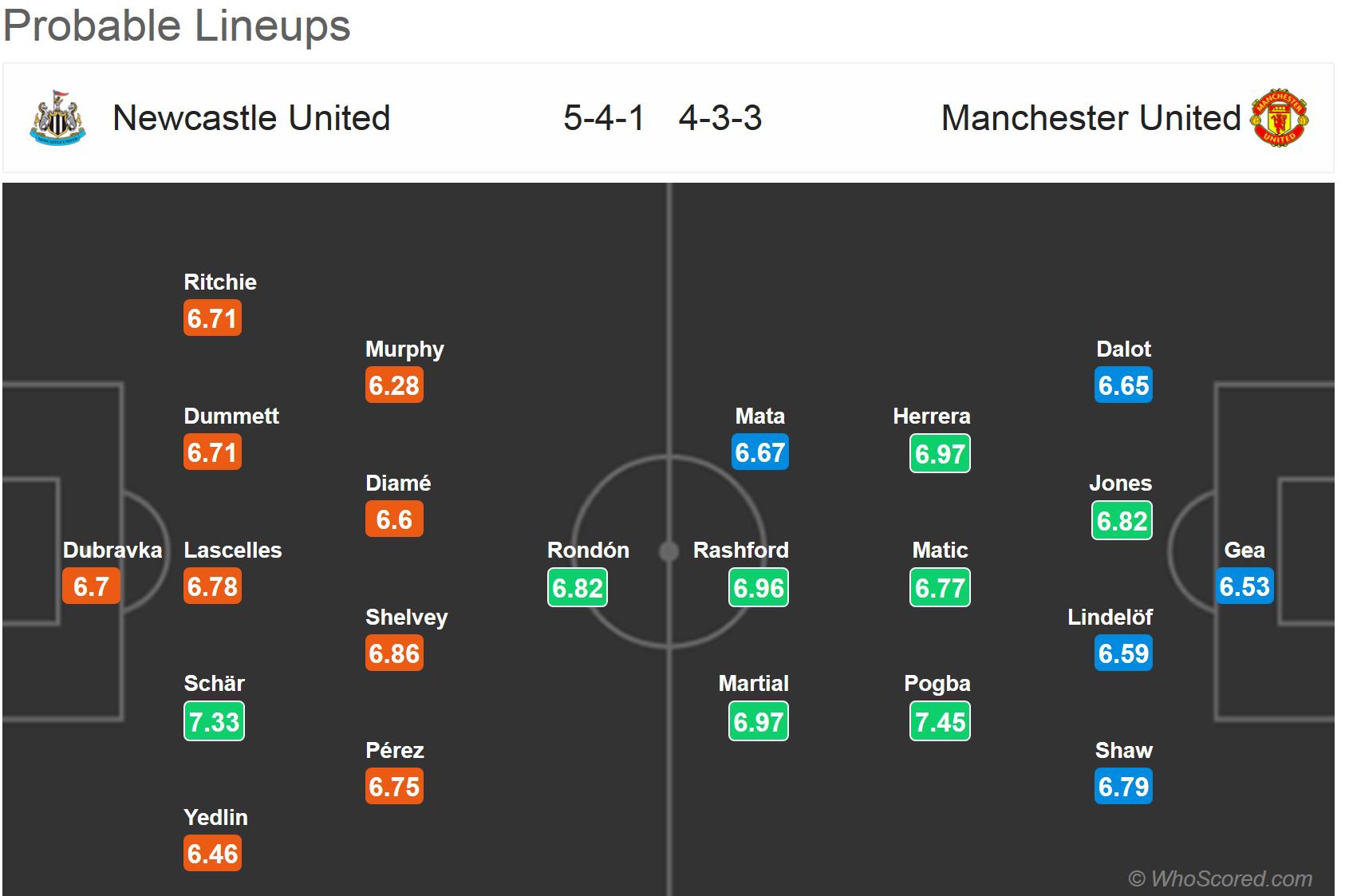Open the Newcastle United team link
1345x896 pixels.
click(251, 118)
